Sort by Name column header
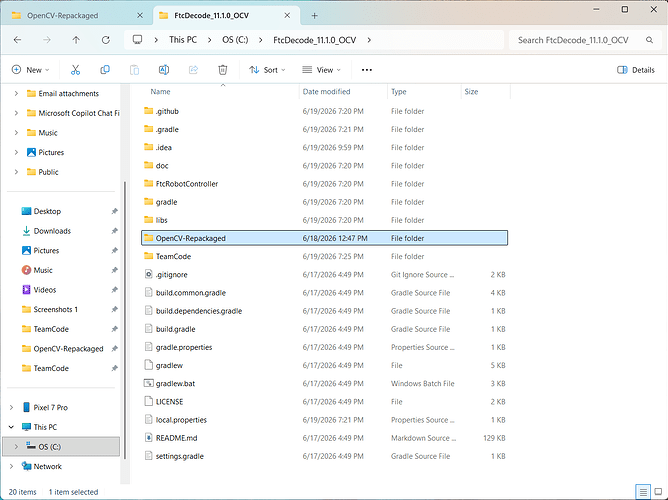This screenshot has width=668, height=500. (160, 92)
